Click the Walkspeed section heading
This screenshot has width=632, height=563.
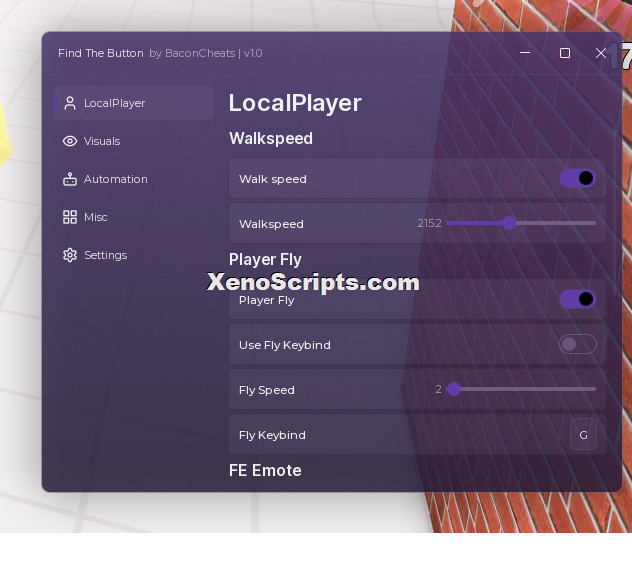click(271, 139)
